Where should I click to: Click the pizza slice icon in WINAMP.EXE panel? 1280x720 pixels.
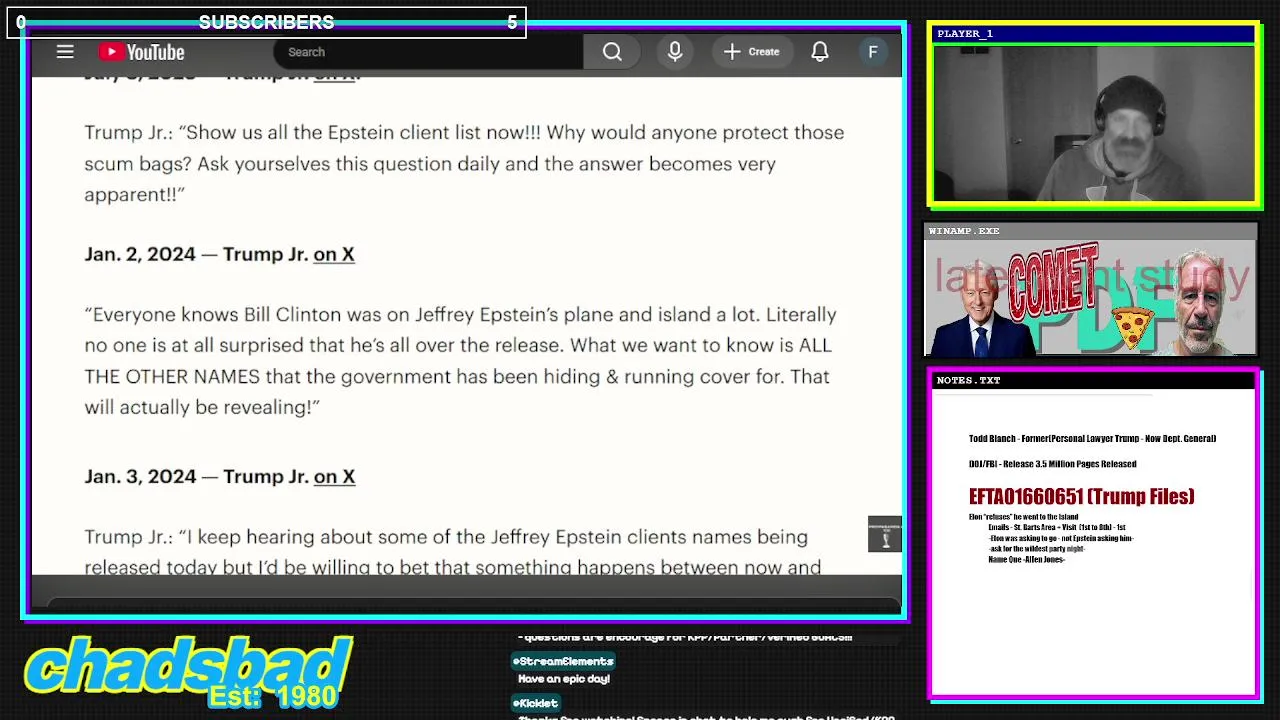click(x=1132, y=328)
